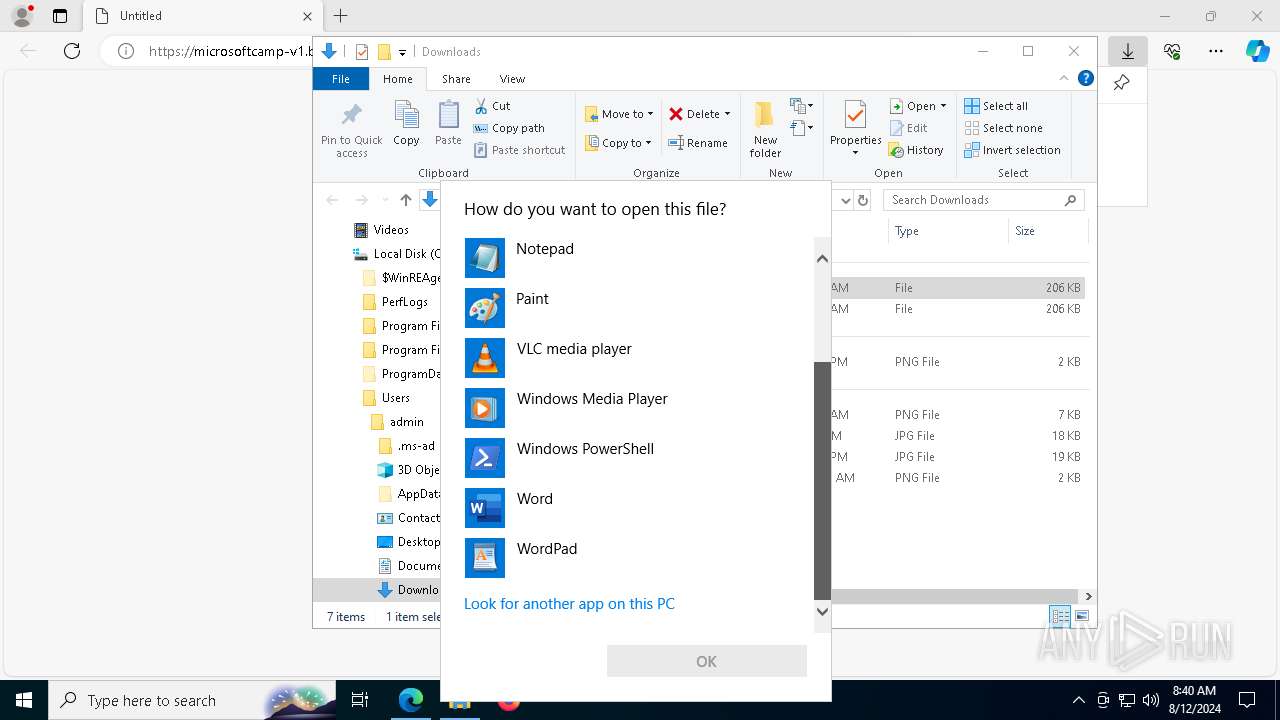
Task: Click Select all in ribbon
Action: pos(996,106)
